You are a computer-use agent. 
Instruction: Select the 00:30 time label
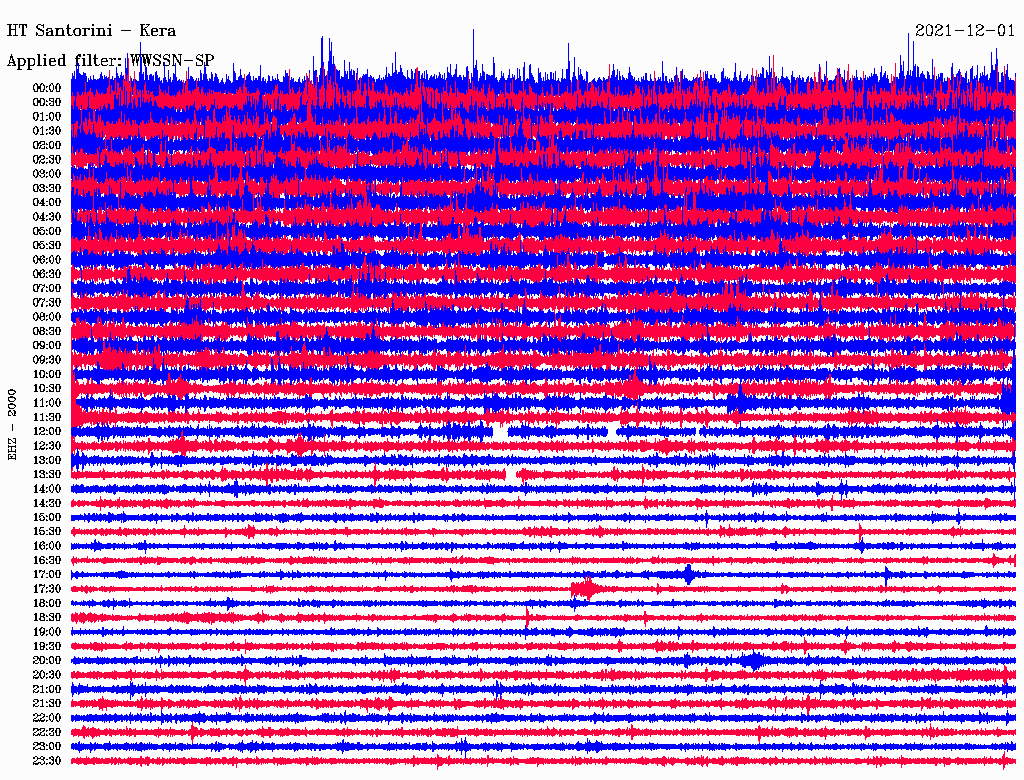pos(47,103)
